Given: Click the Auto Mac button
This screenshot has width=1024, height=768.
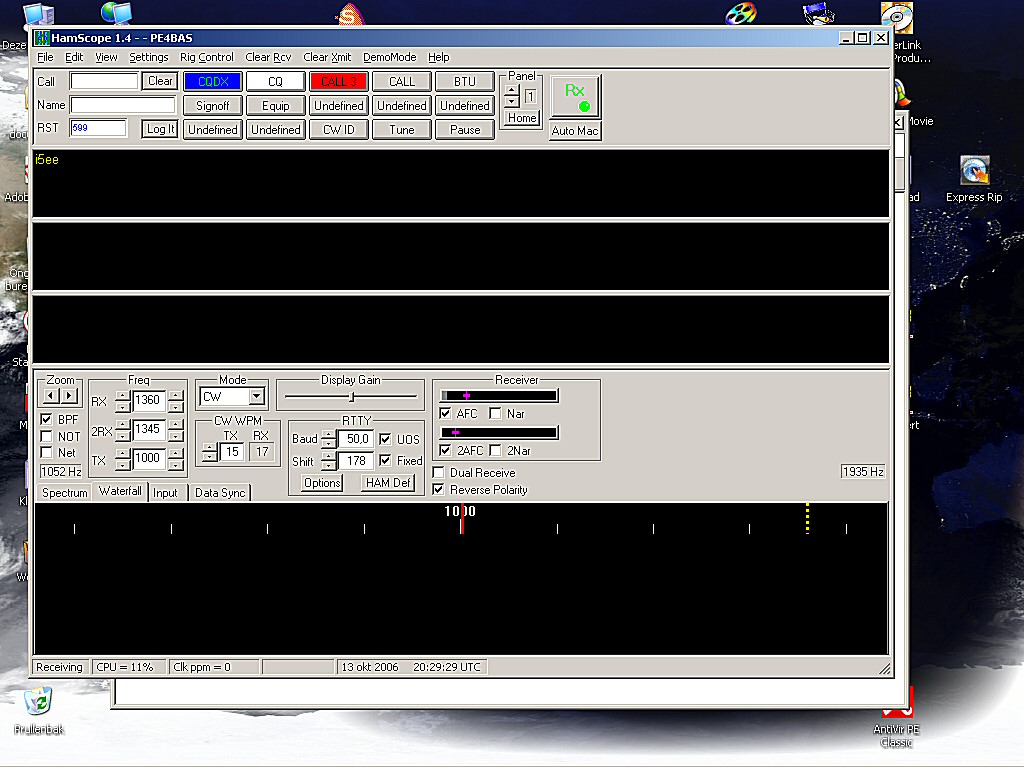Looking at the screenshot, I should click(575, 131).
